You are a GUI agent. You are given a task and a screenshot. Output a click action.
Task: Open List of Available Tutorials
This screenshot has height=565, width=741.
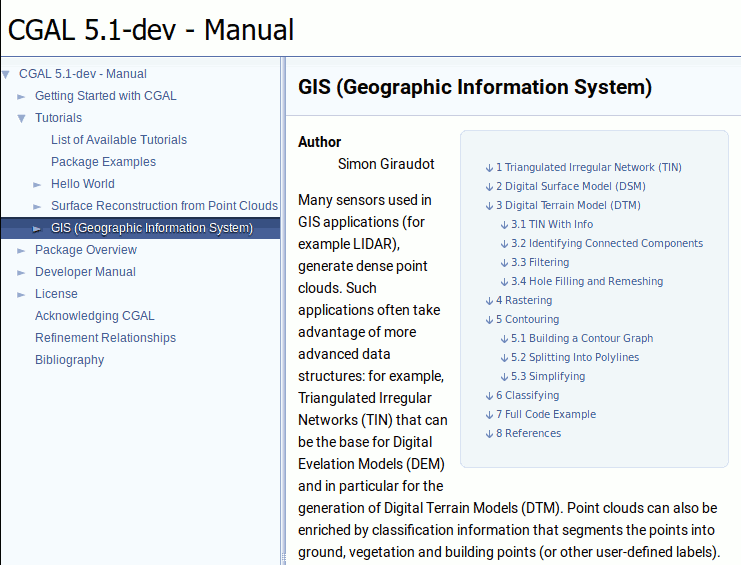pos(119,140)
